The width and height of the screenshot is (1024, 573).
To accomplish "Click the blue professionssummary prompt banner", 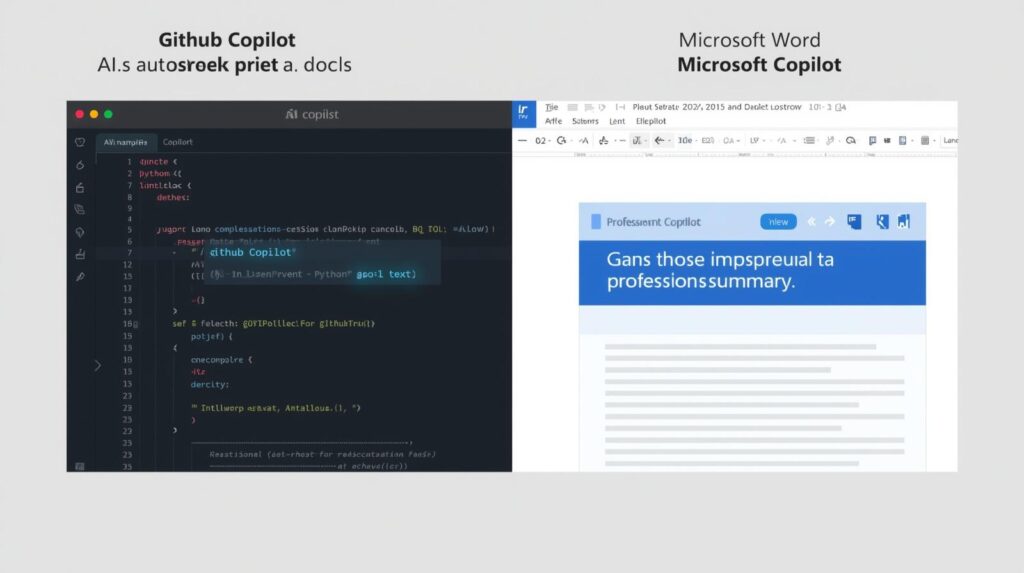I will (x=752, y=272).
